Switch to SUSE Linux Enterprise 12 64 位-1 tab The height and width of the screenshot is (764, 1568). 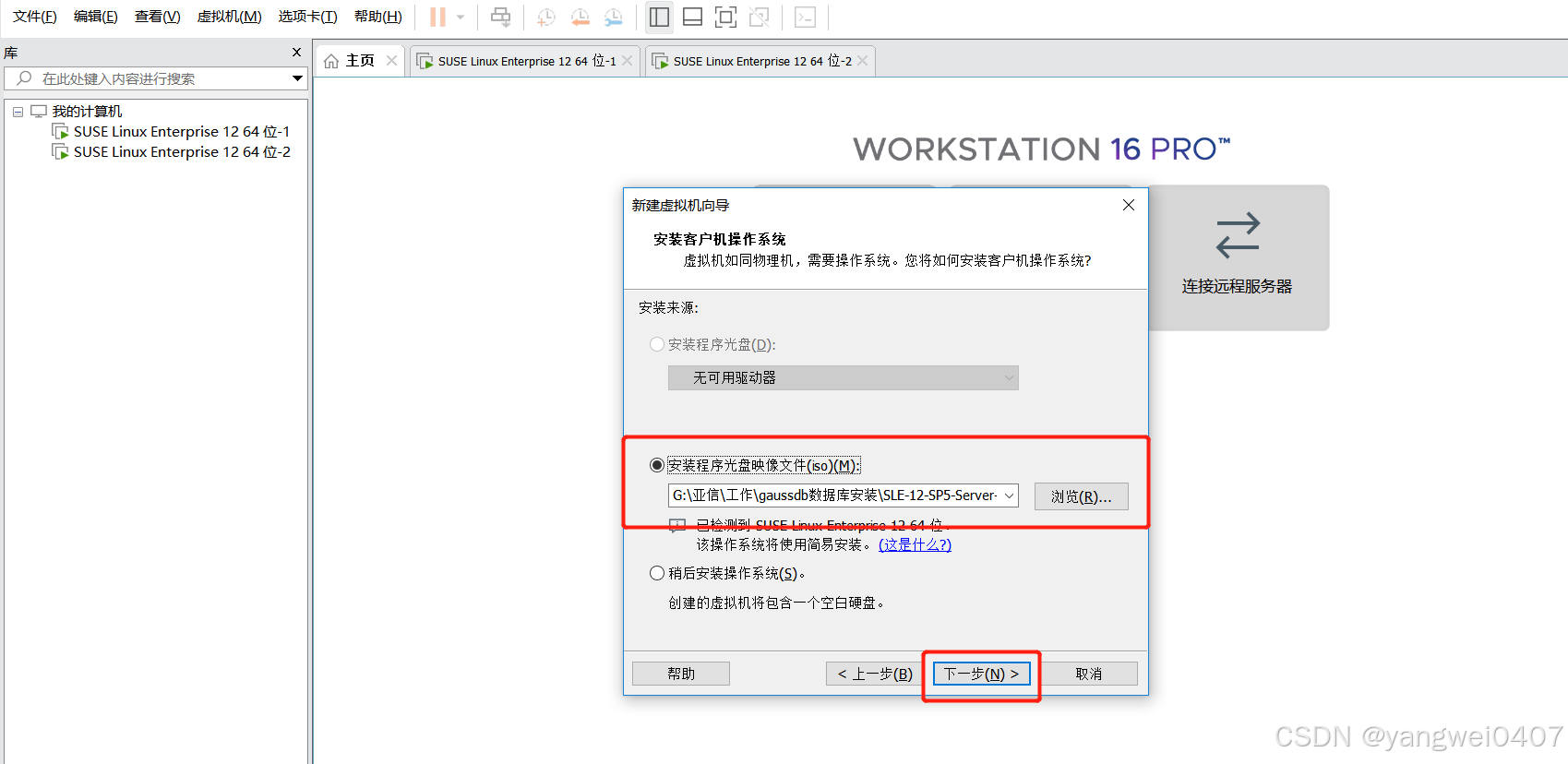(x=526, y=61)
